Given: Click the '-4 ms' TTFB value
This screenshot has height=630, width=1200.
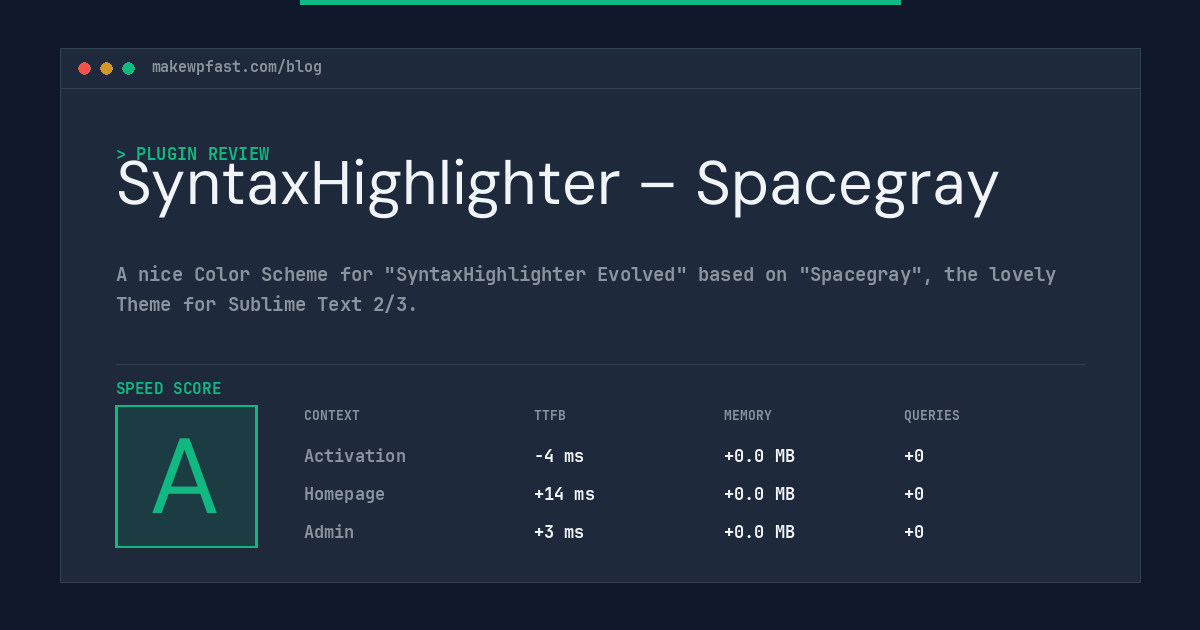Looking at the screenshot, I should (x=559, y=456).
